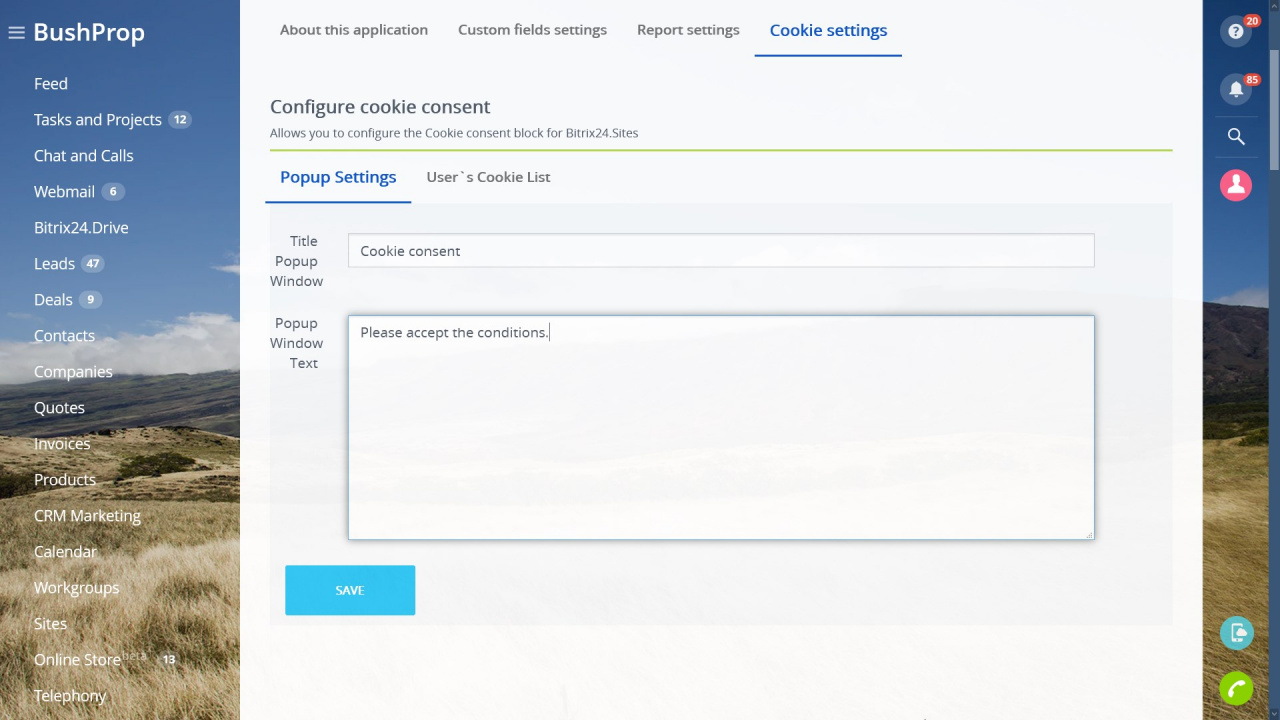Screen dimensions: 1280x720
Task: Click the Leads counter badge 47
Action: [93, 264]
